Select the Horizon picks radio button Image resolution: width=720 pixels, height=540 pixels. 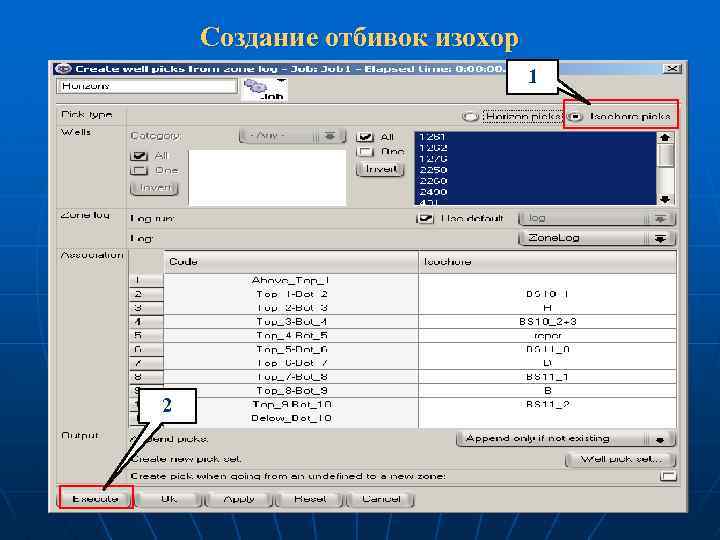(x=470, y=117)
